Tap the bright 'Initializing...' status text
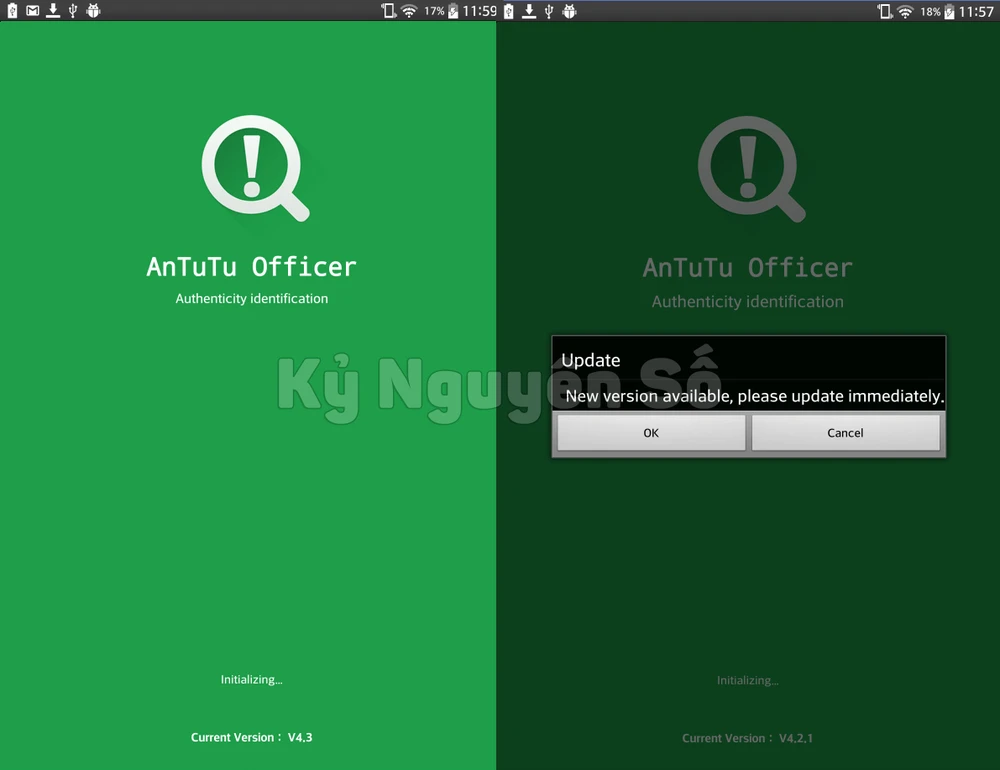Image resolution: width=1000 pixels, height=770 pixels. (252, 680)
